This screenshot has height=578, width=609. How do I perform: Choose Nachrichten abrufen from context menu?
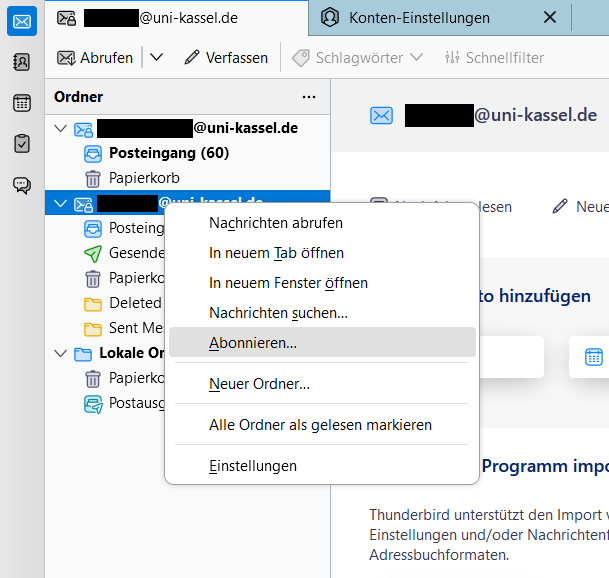322,223
